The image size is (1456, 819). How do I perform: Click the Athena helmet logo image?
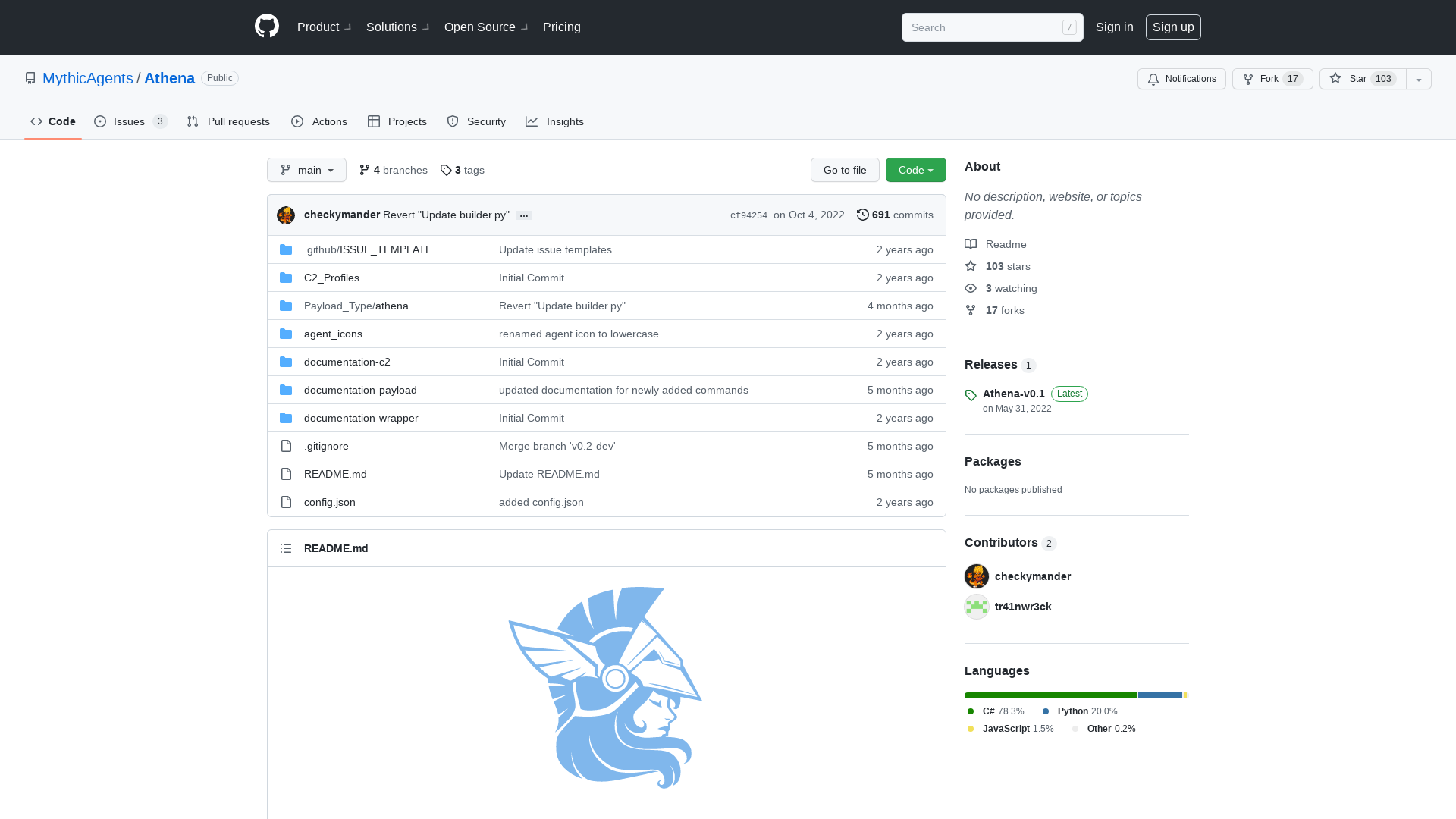(x=605, y=688)
